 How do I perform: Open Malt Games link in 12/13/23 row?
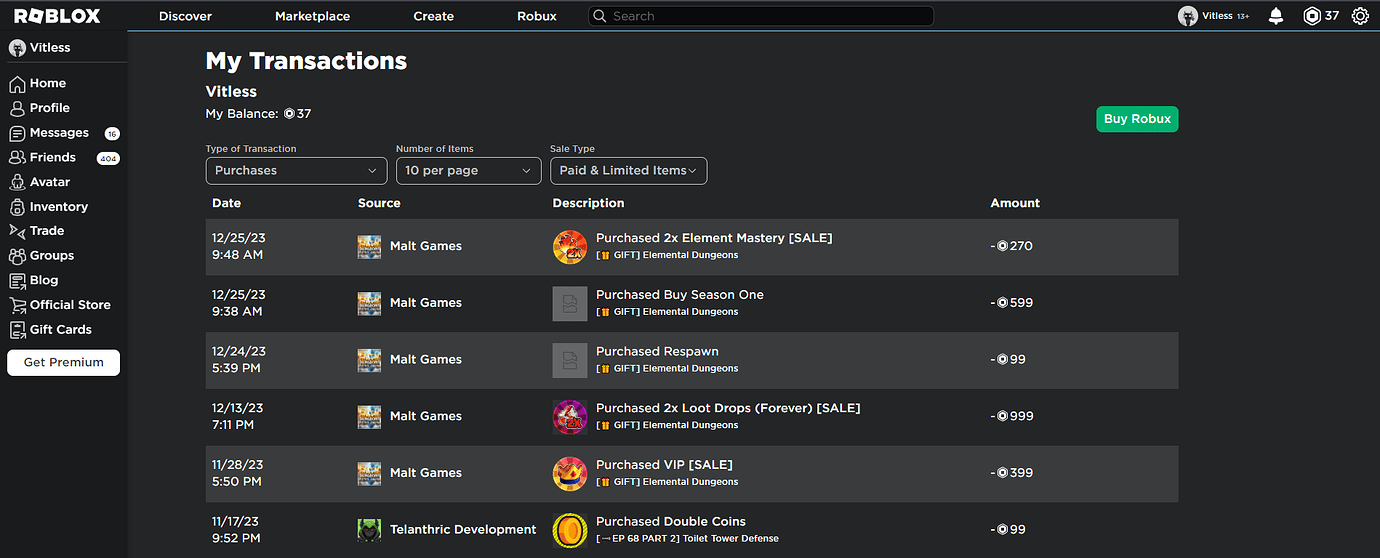click(426, 416)
